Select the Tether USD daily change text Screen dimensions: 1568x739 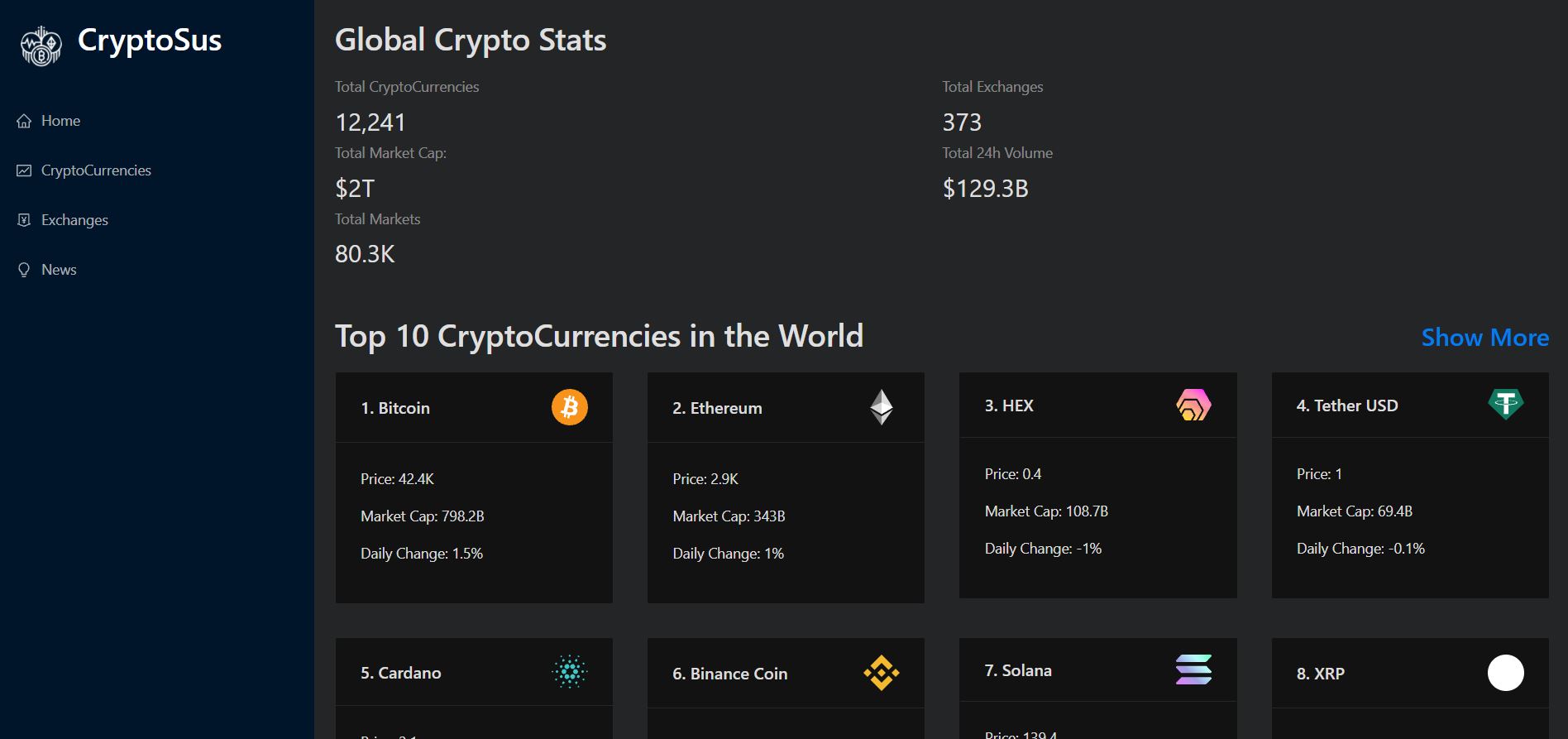click(1360, 549)
